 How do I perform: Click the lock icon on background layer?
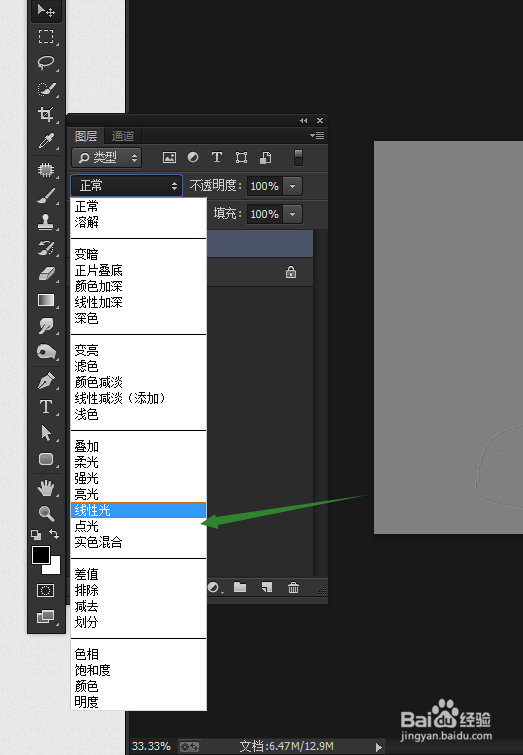point(291,272)
